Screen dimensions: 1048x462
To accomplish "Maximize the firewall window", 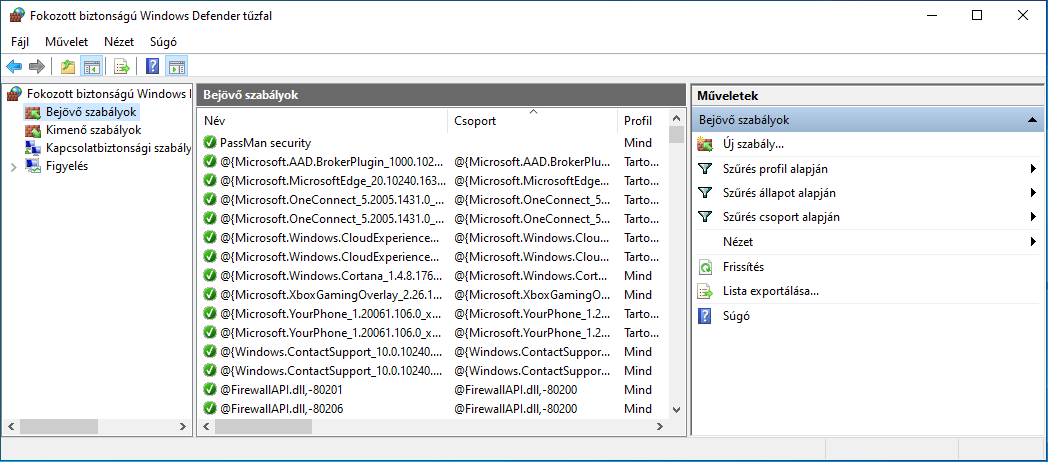I will coord(976,15).
